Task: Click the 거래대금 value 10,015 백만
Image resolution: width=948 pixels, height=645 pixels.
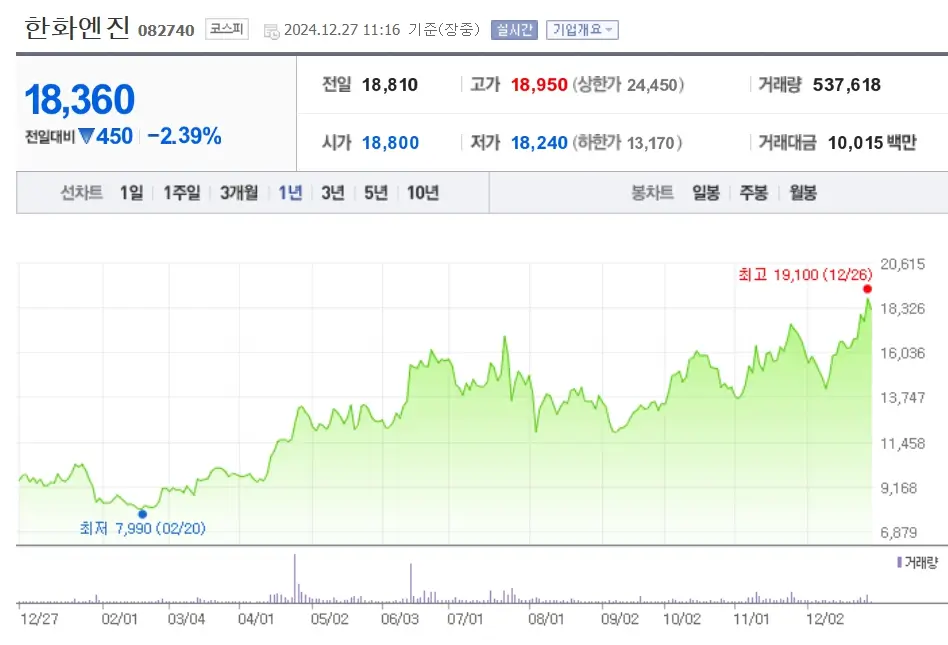Action: click(872, 143)
